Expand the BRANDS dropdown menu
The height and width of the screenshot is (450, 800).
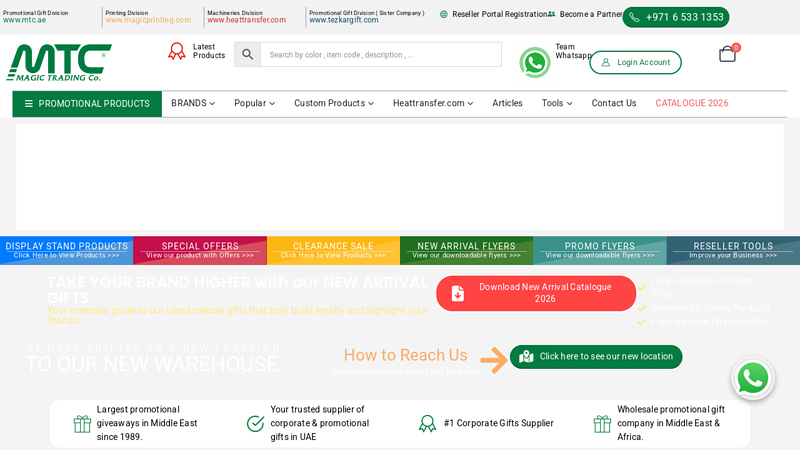coord(193,103)
